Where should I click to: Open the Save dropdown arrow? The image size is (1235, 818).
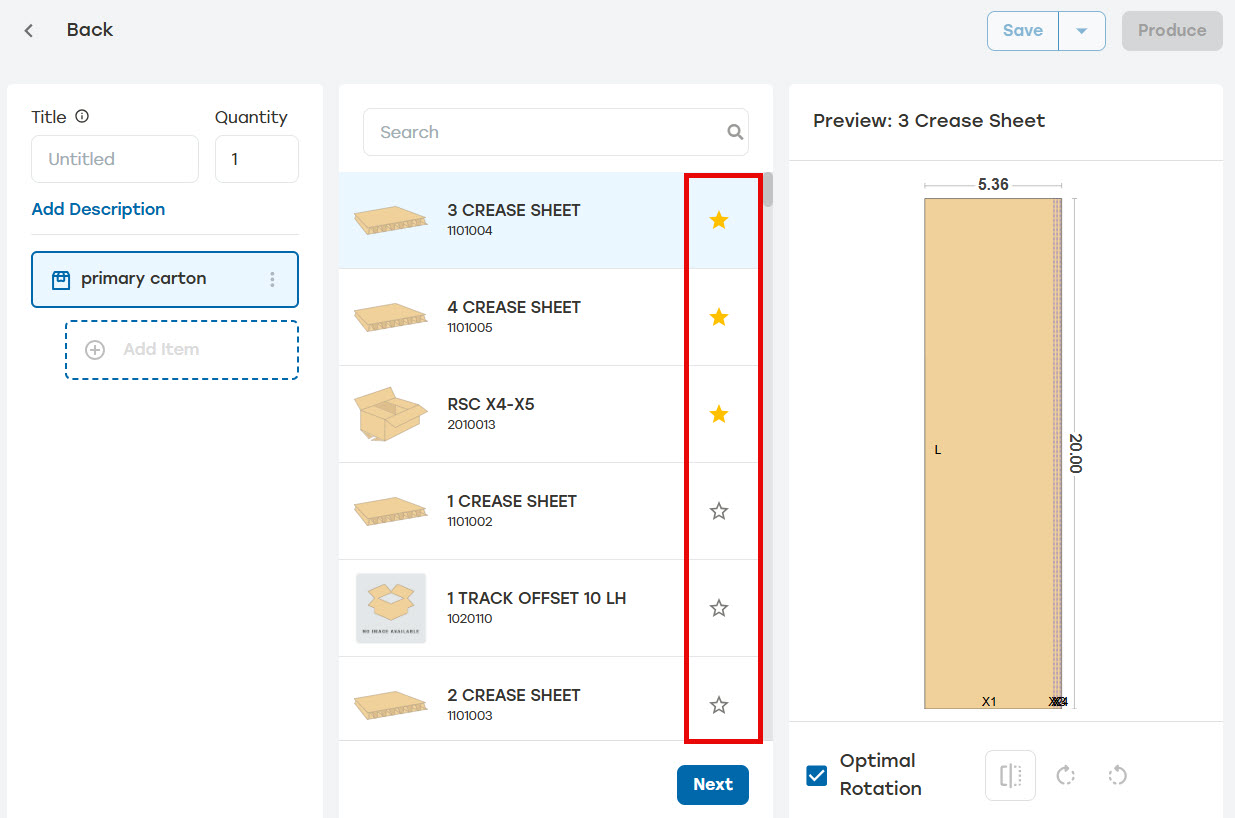click(x=1081, y=31)
